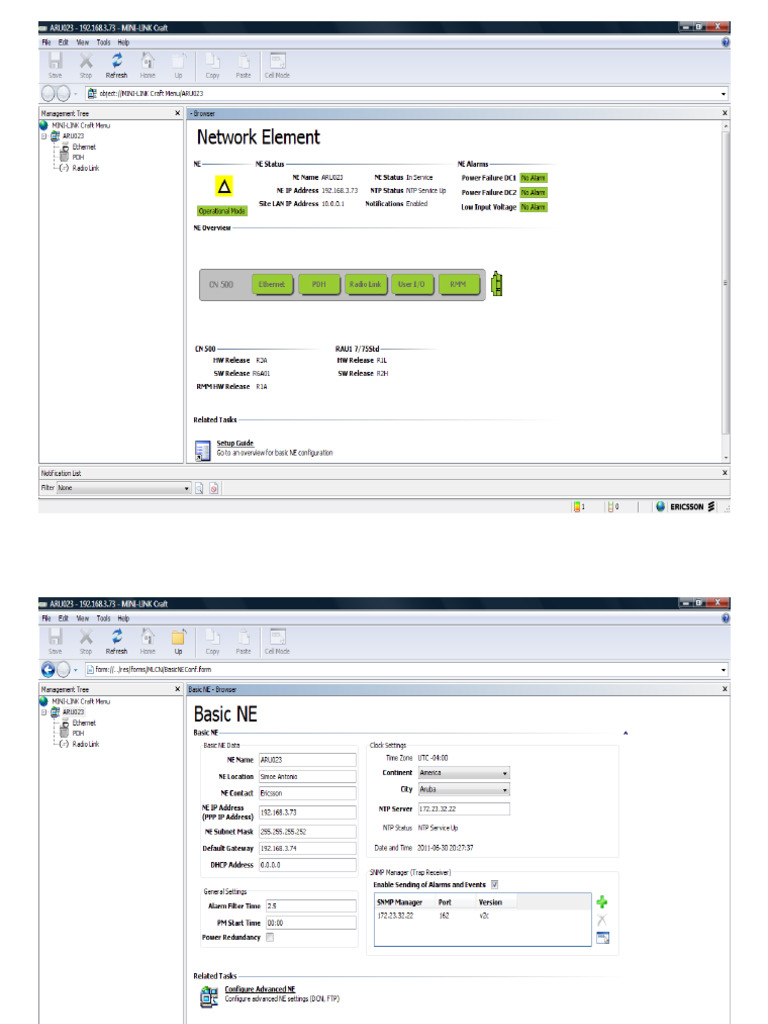Click Cell Mode icon in Network Element window
Image resolution: width=768 pixels, height=1024 pixels.
pos(278,61)
